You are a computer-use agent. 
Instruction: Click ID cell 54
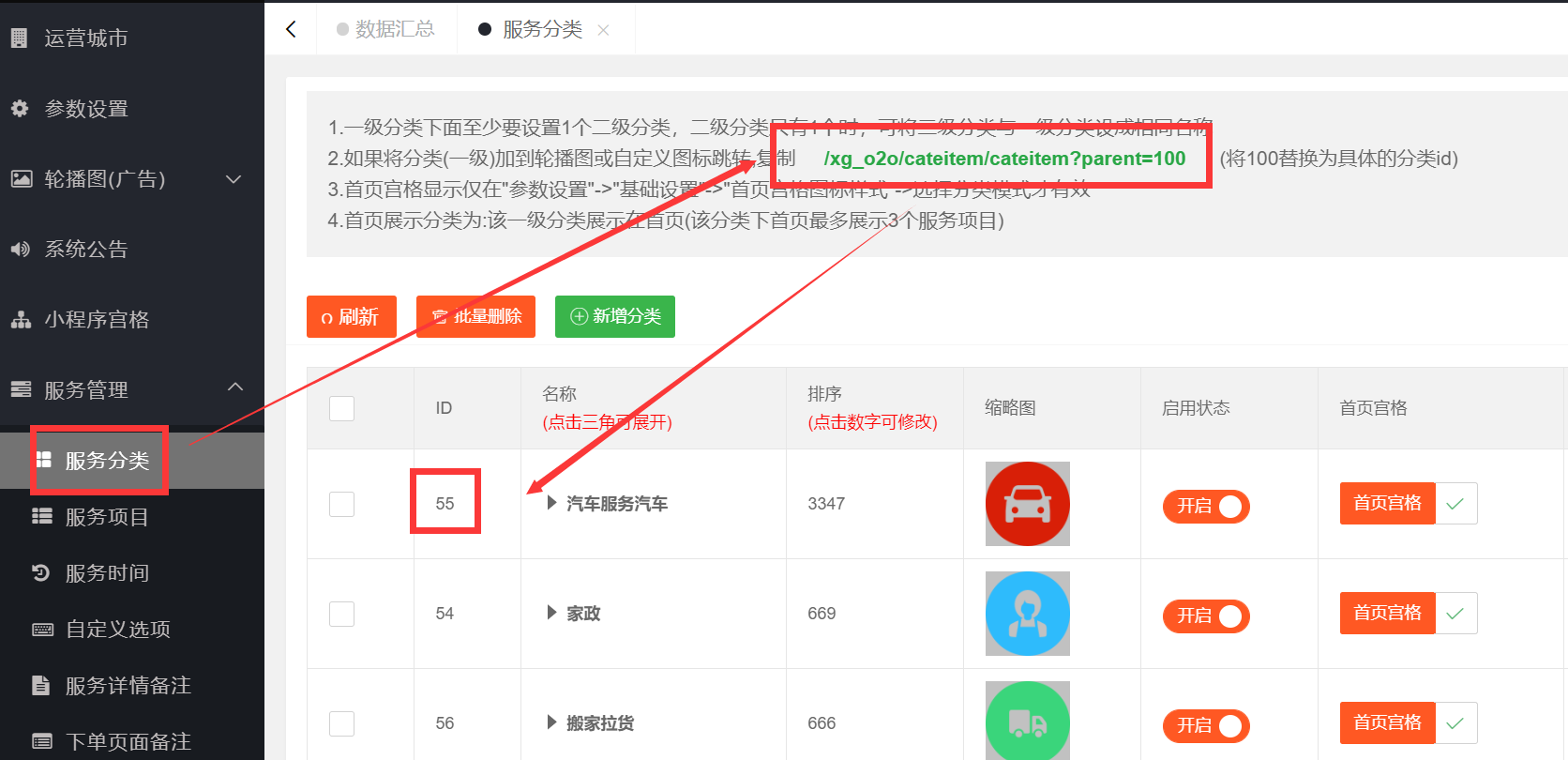[445, 614]
